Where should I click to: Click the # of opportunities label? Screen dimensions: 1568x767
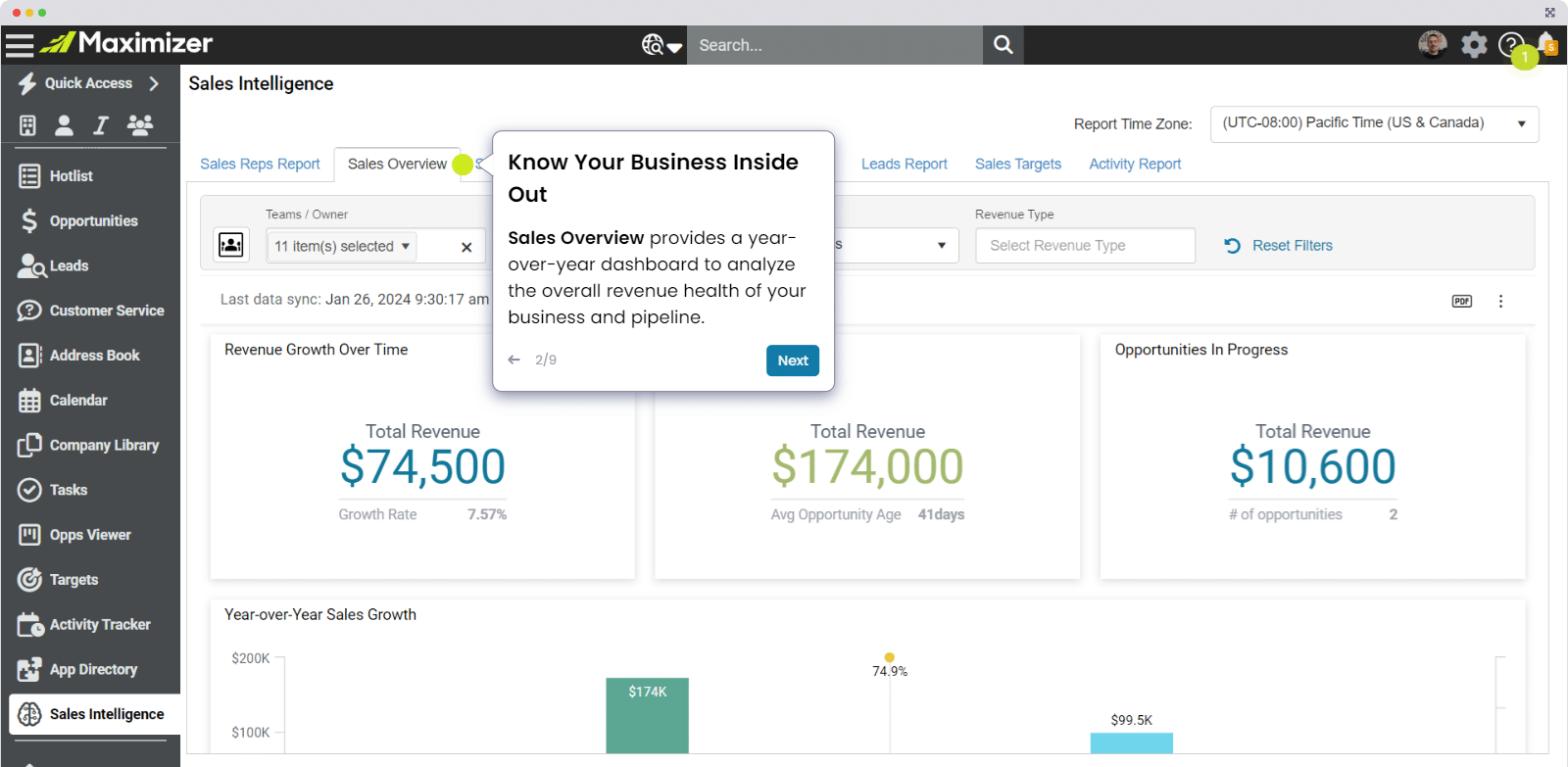tap(1286, 515)
